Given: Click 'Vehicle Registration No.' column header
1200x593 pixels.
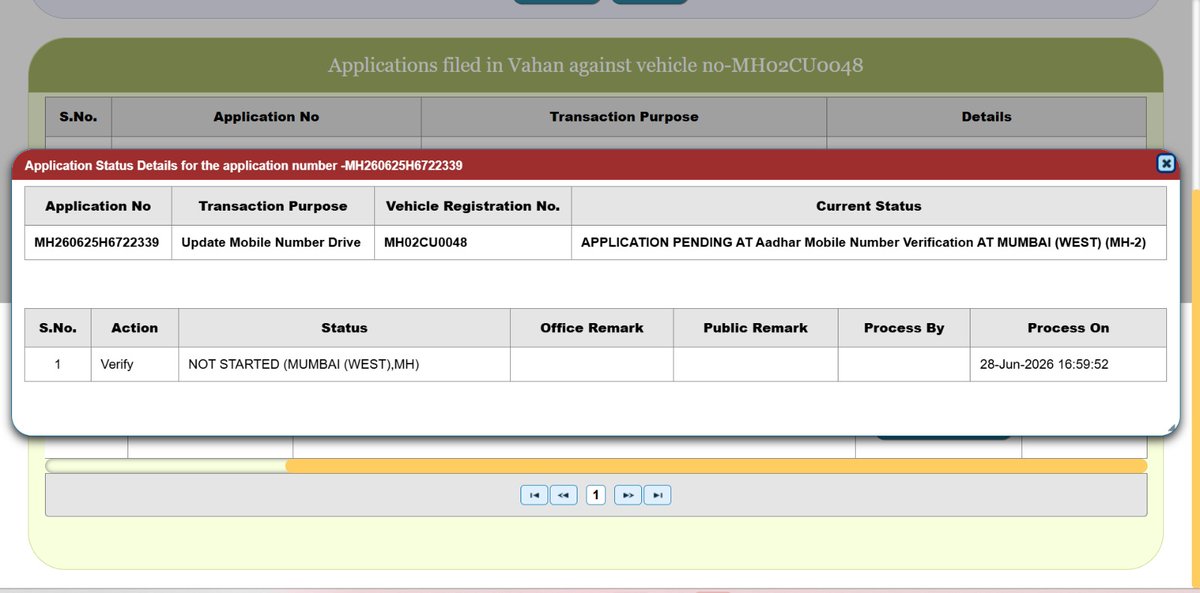Looking at the screenshot, I should tap(473, 206).
